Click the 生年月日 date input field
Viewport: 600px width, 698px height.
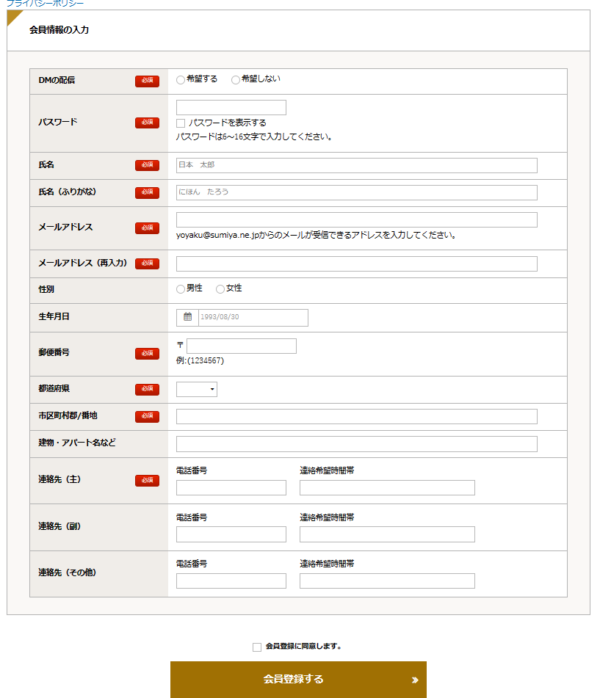pyautogui.click(x=253, y=318)
